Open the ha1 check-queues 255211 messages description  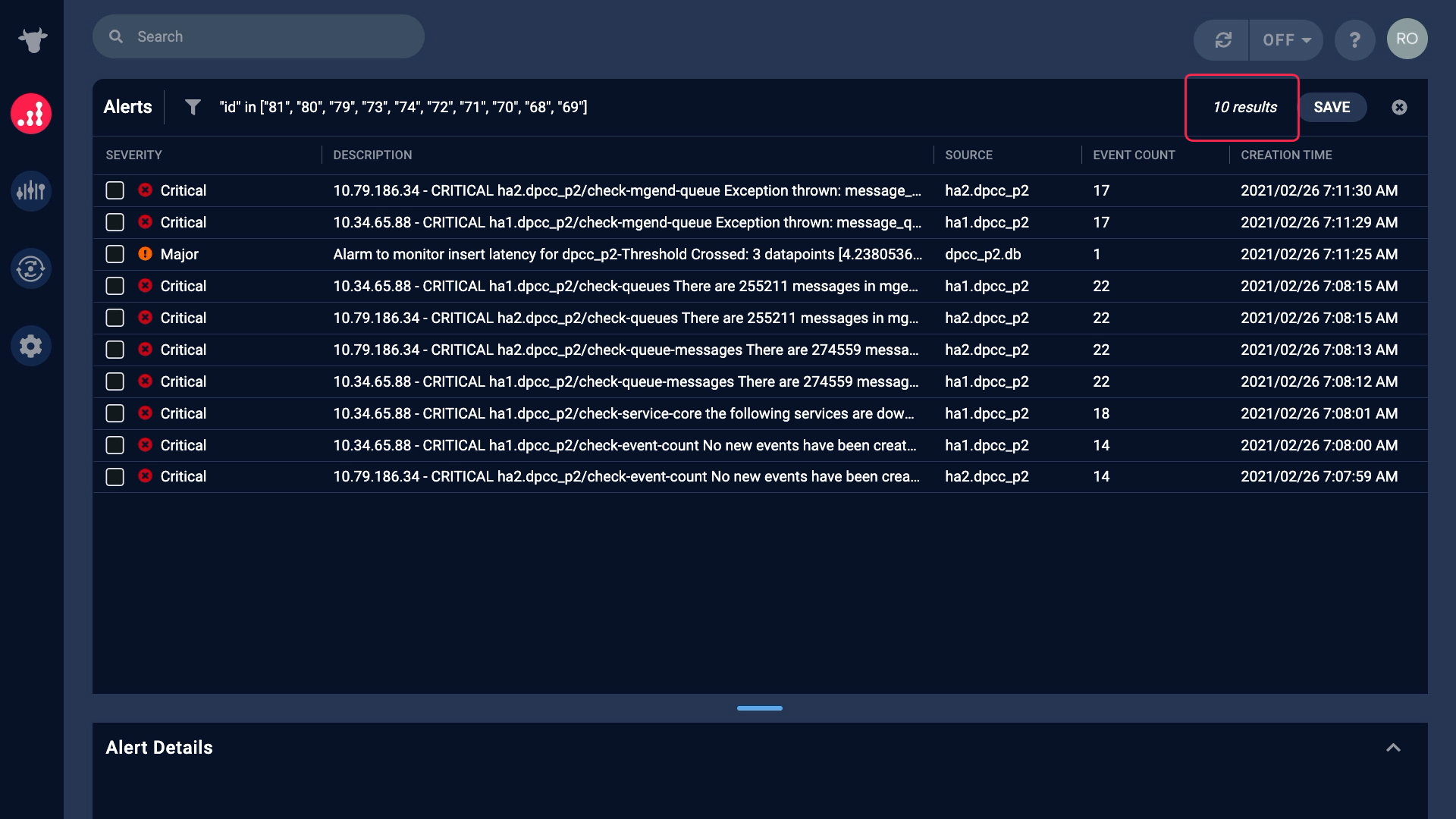pos(626,286)
